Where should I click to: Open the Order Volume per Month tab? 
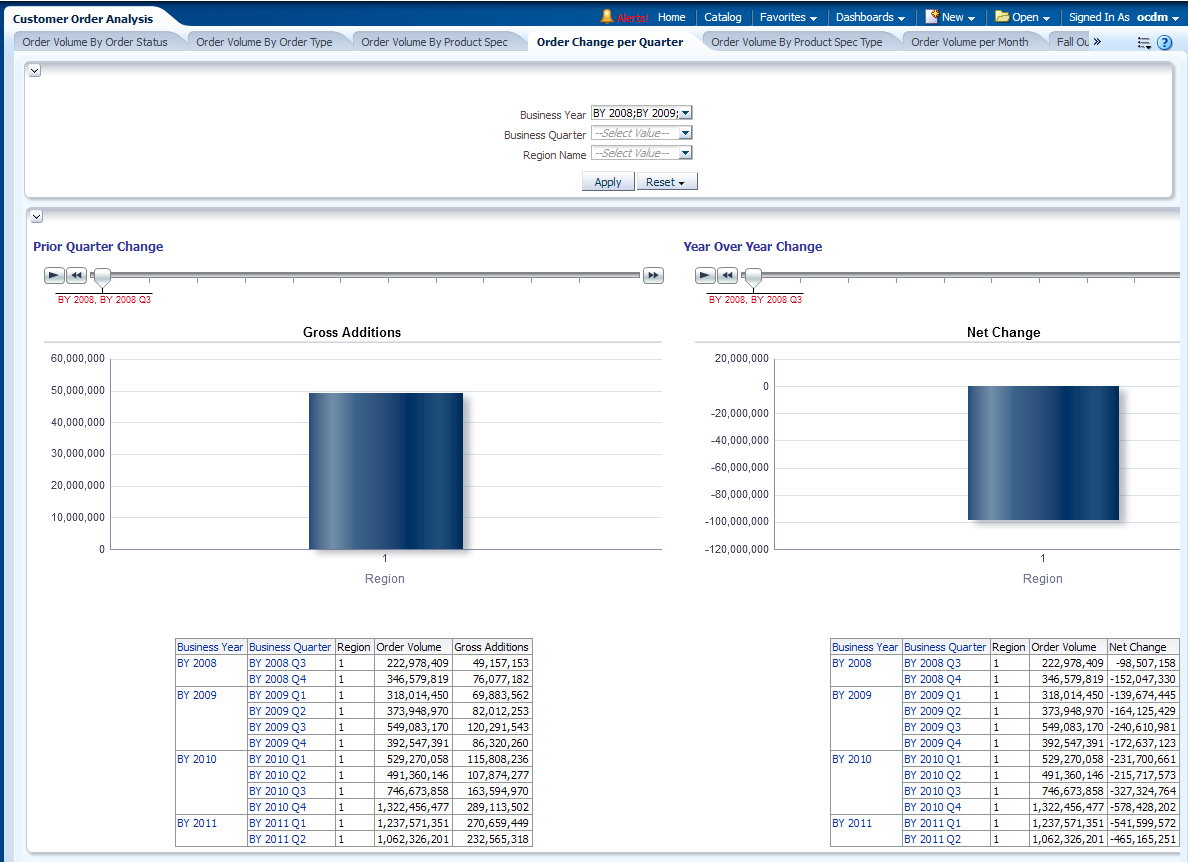[969, 42]
